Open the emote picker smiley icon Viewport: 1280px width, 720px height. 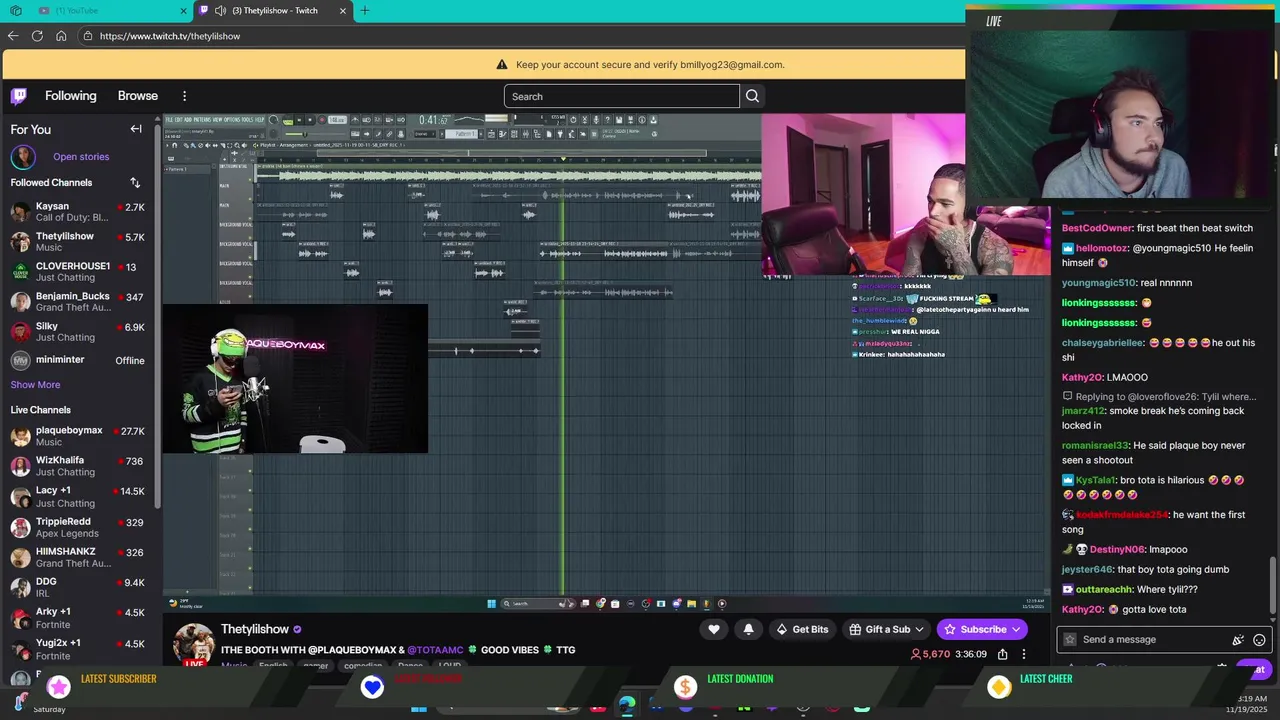coord(1259,640)
